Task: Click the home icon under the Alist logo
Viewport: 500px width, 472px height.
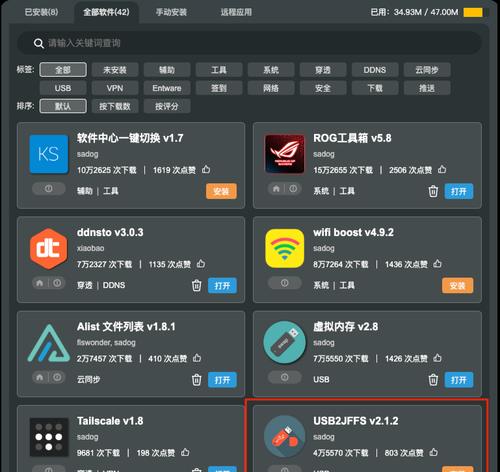Action: point(40,377)
